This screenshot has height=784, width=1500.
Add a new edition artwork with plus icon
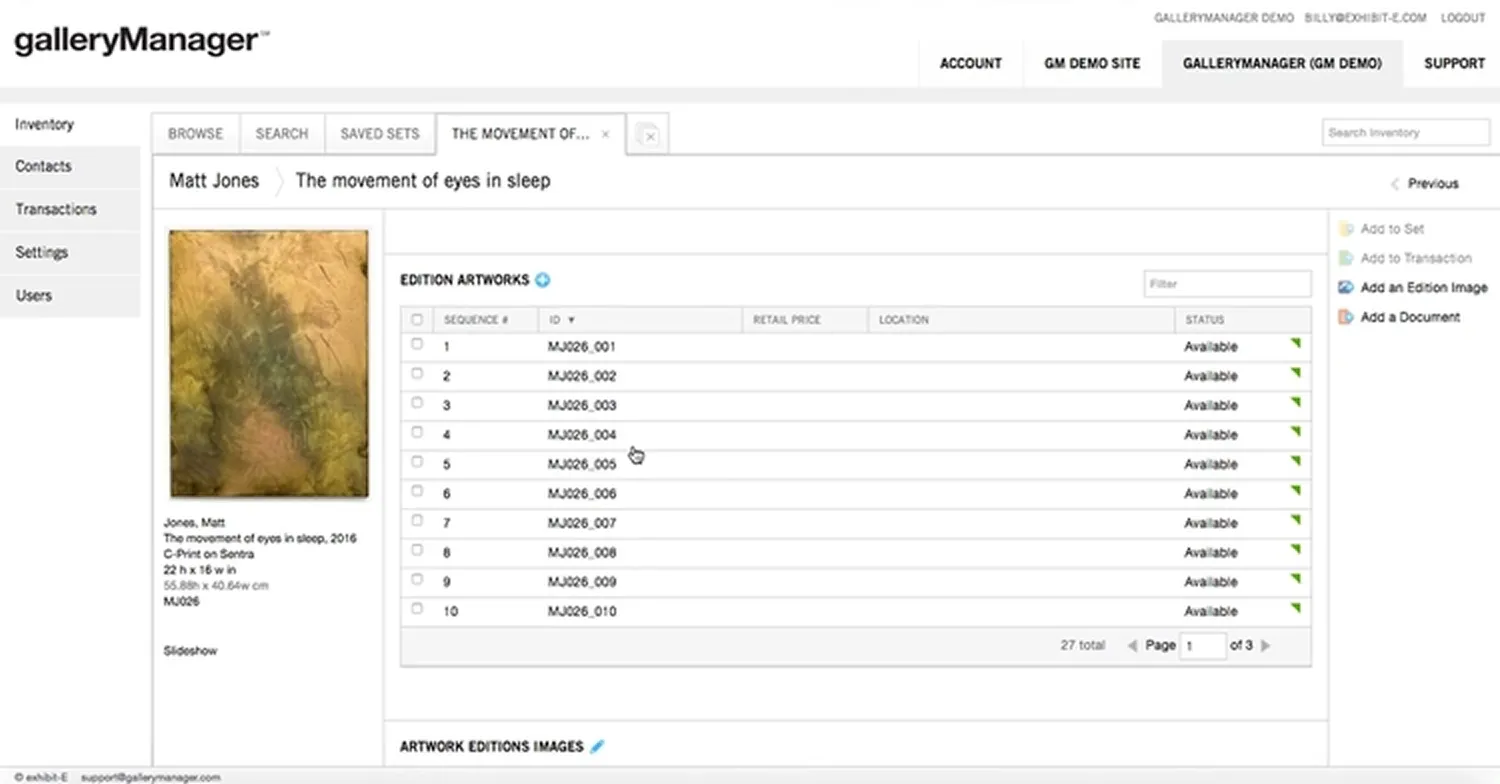(x=543, y=281)
